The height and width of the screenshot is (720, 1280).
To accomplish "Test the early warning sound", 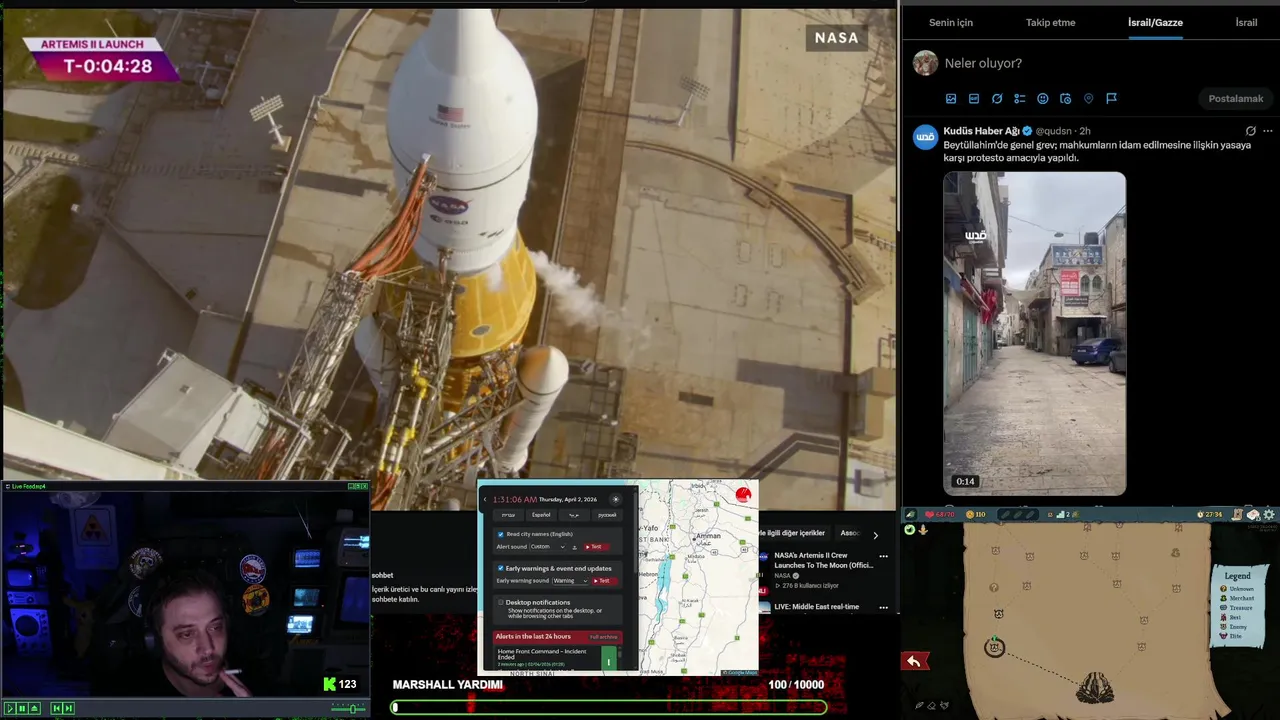I will click(x=605, y=581).
